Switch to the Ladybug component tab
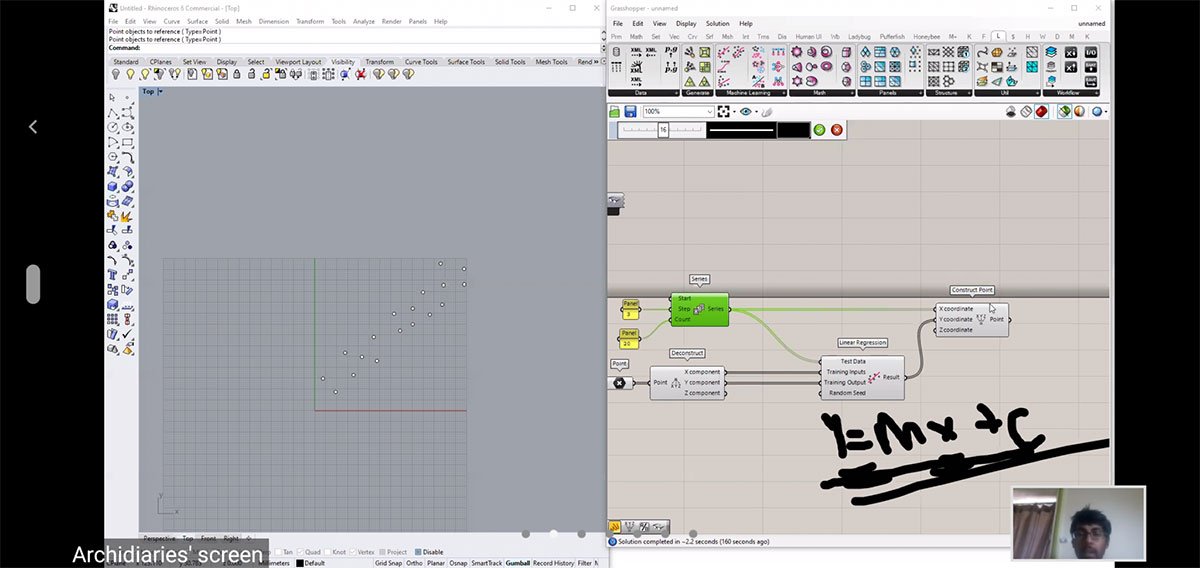Viewport: 1200px width, 568px height. click(860, 37)
